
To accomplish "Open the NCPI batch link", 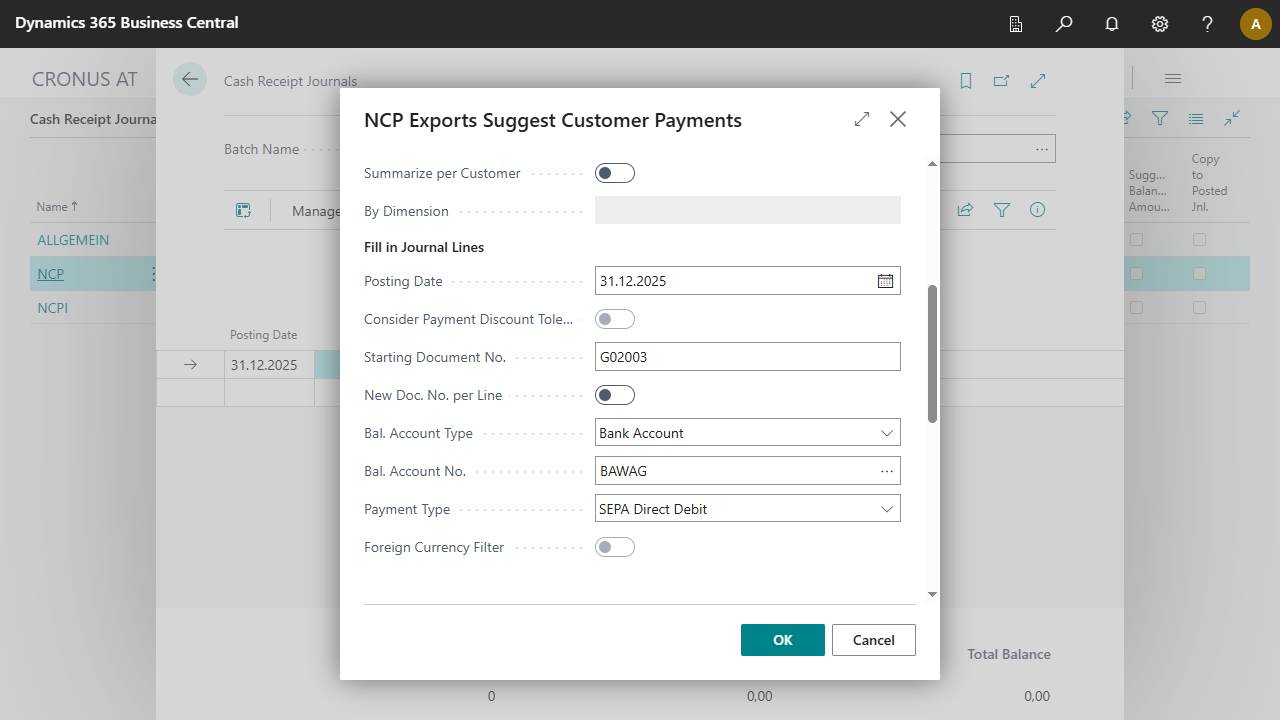I will [x=53, y=308].
